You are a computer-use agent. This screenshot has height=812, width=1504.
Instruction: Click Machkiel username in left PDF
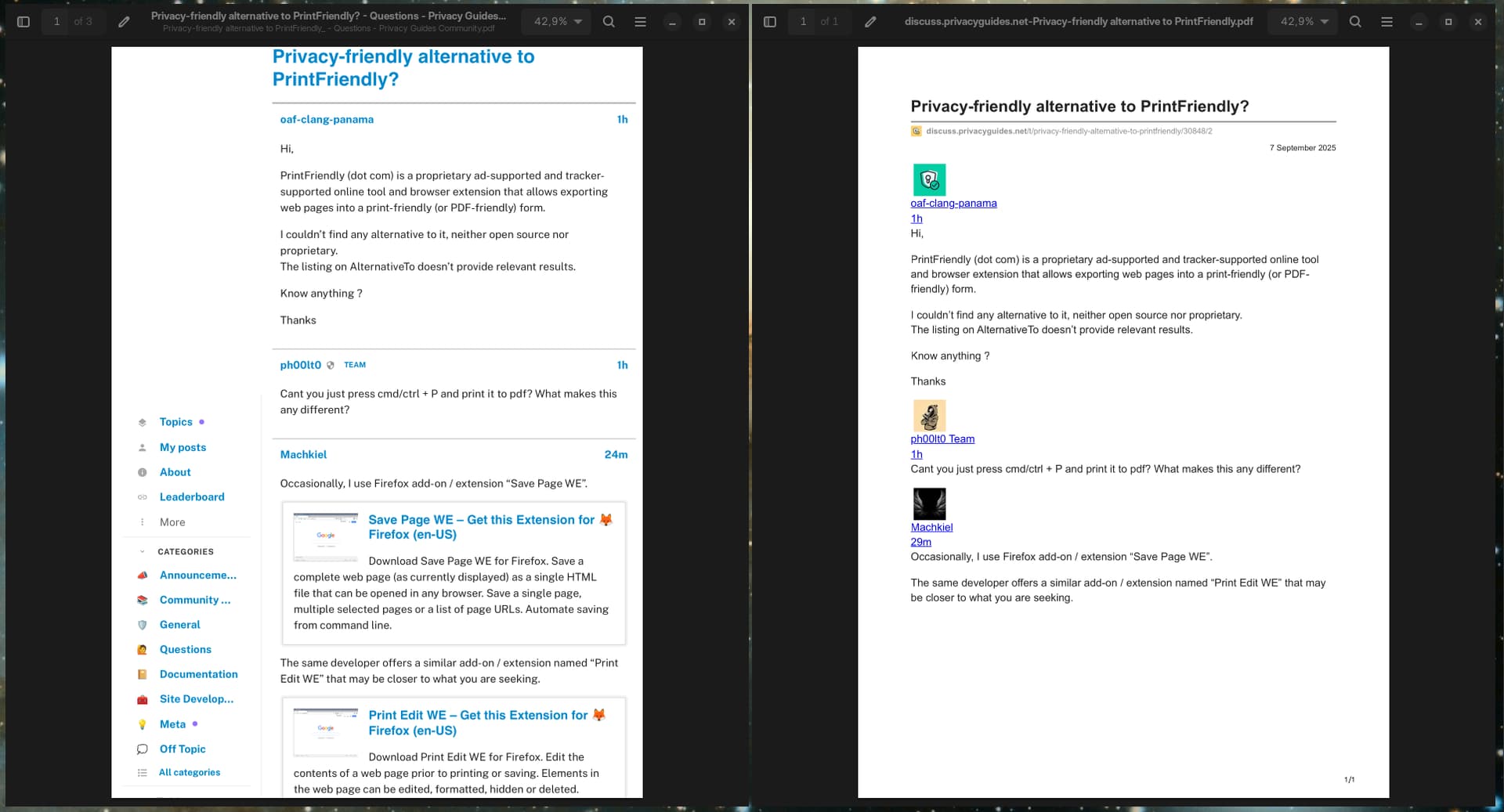pyautogui.click(x=303, y=455)
